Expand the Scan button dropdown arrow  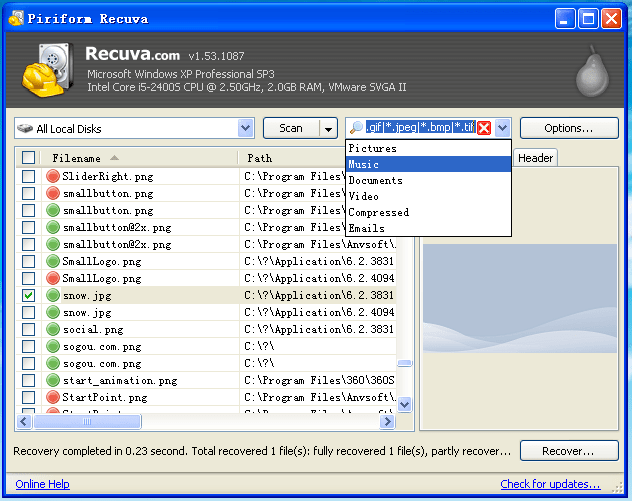coord(327,128)
